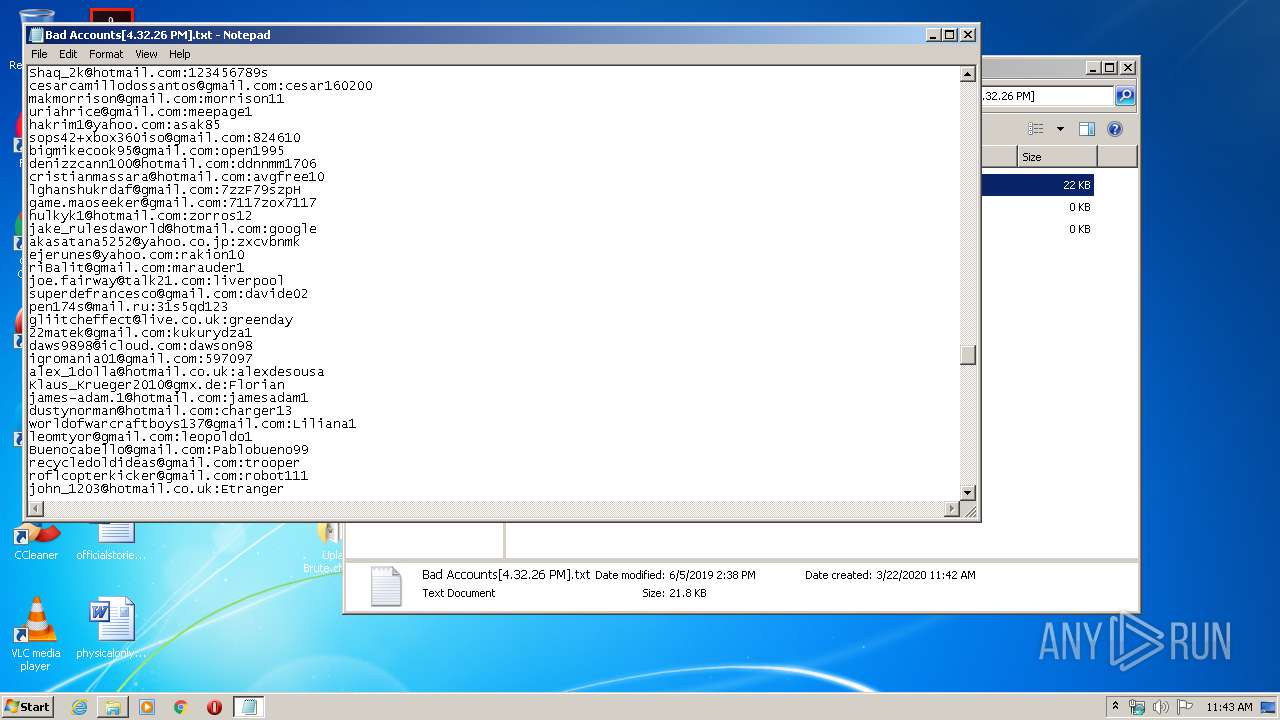The image size is (1280, 720).
Task: Close the Explorer window
Action: pyautogui.click(x=1128, y=68)
